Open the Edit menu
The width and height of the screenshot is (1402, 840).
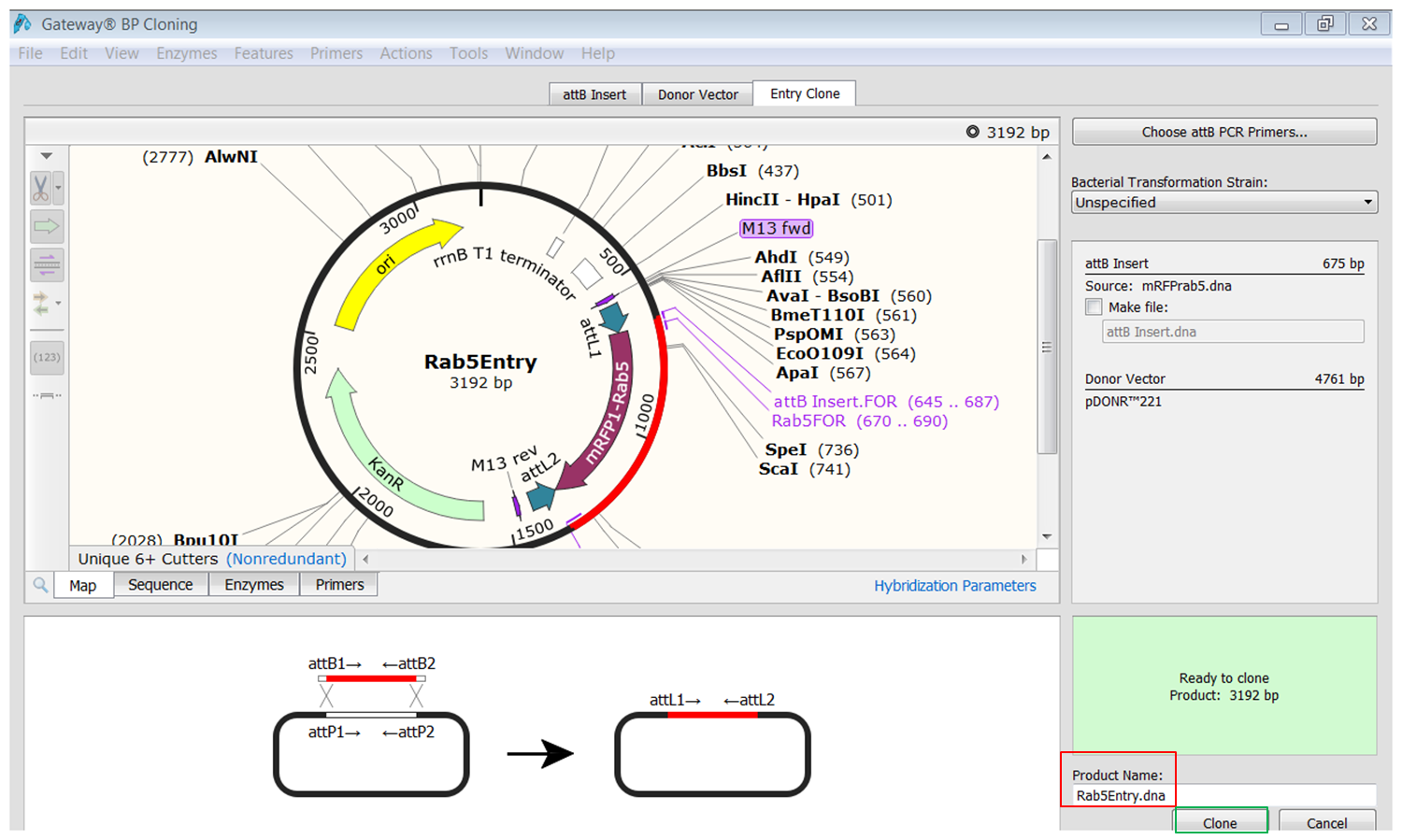74,53
